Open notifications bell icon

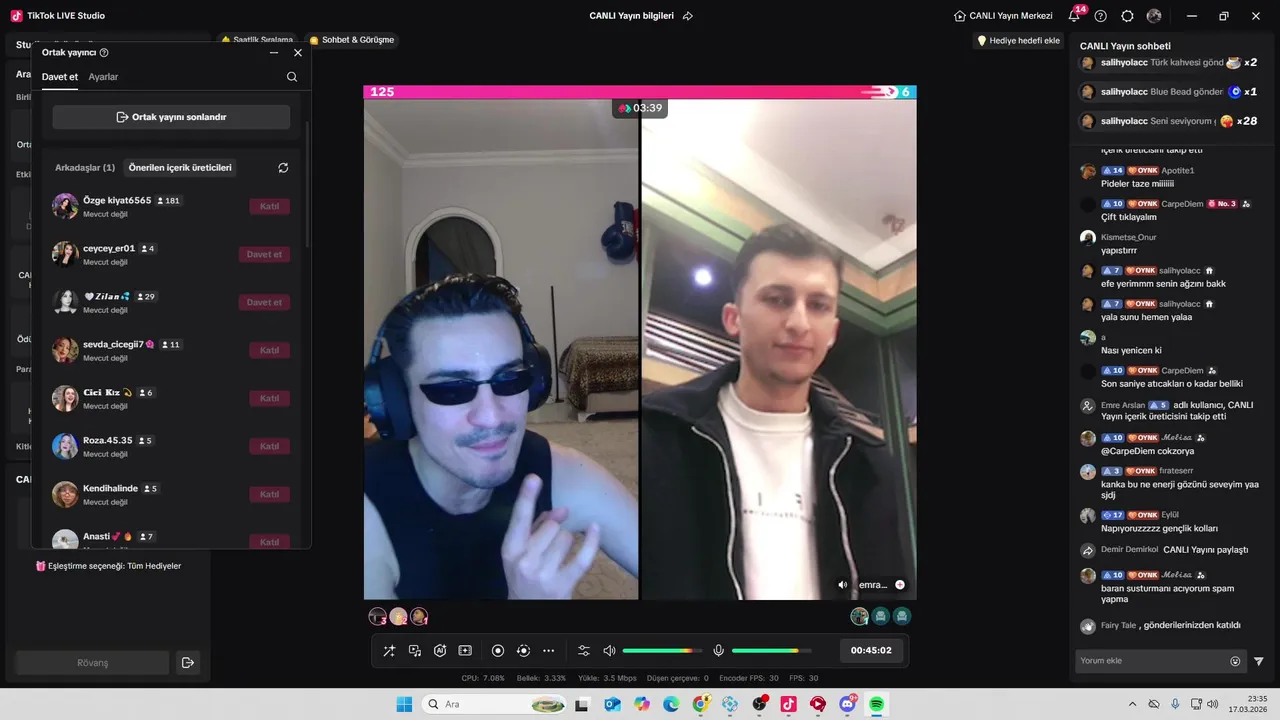[x=1074, y=16]
